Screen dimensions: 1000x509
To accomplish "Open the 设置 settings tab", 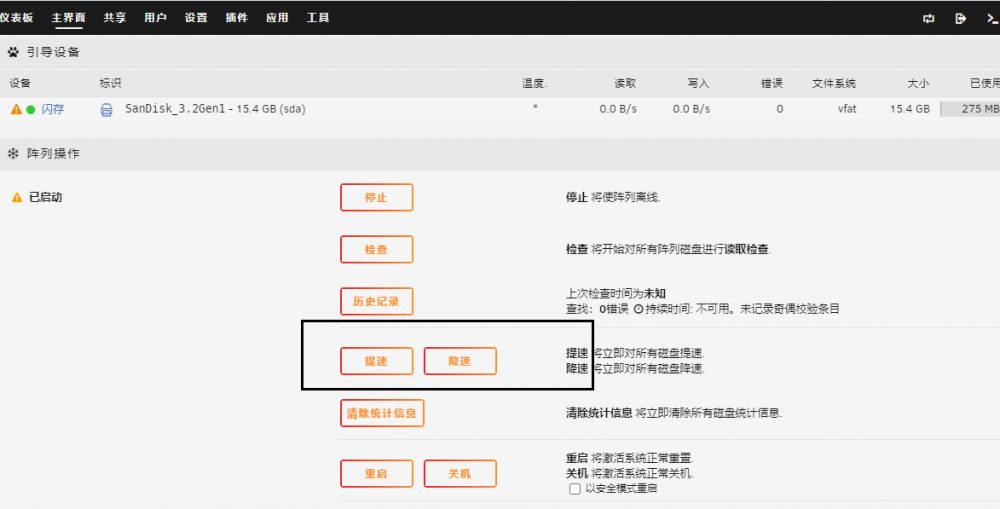I will 196,18.
